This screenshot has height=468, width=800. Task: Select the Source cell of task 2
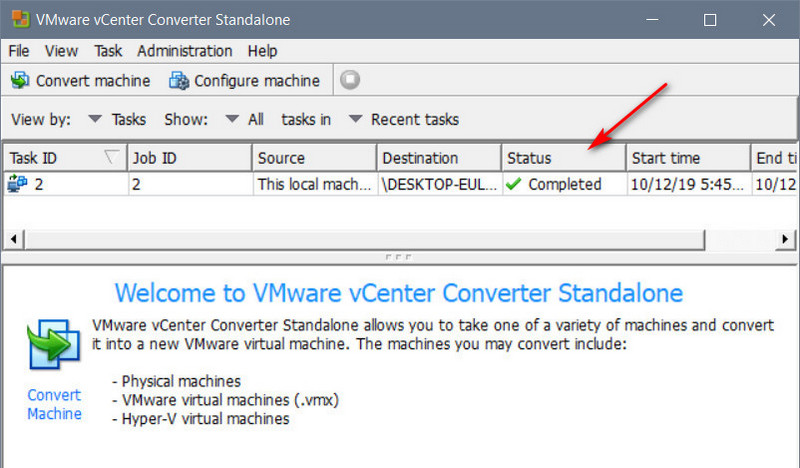[x=313, y=184]
